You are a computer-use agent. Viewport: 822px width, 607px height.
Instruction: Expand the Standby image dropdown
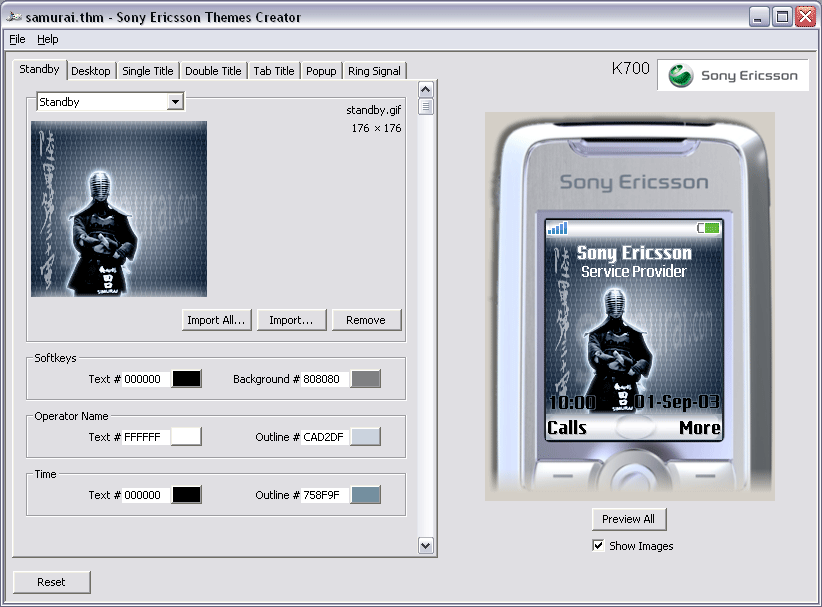175,101
